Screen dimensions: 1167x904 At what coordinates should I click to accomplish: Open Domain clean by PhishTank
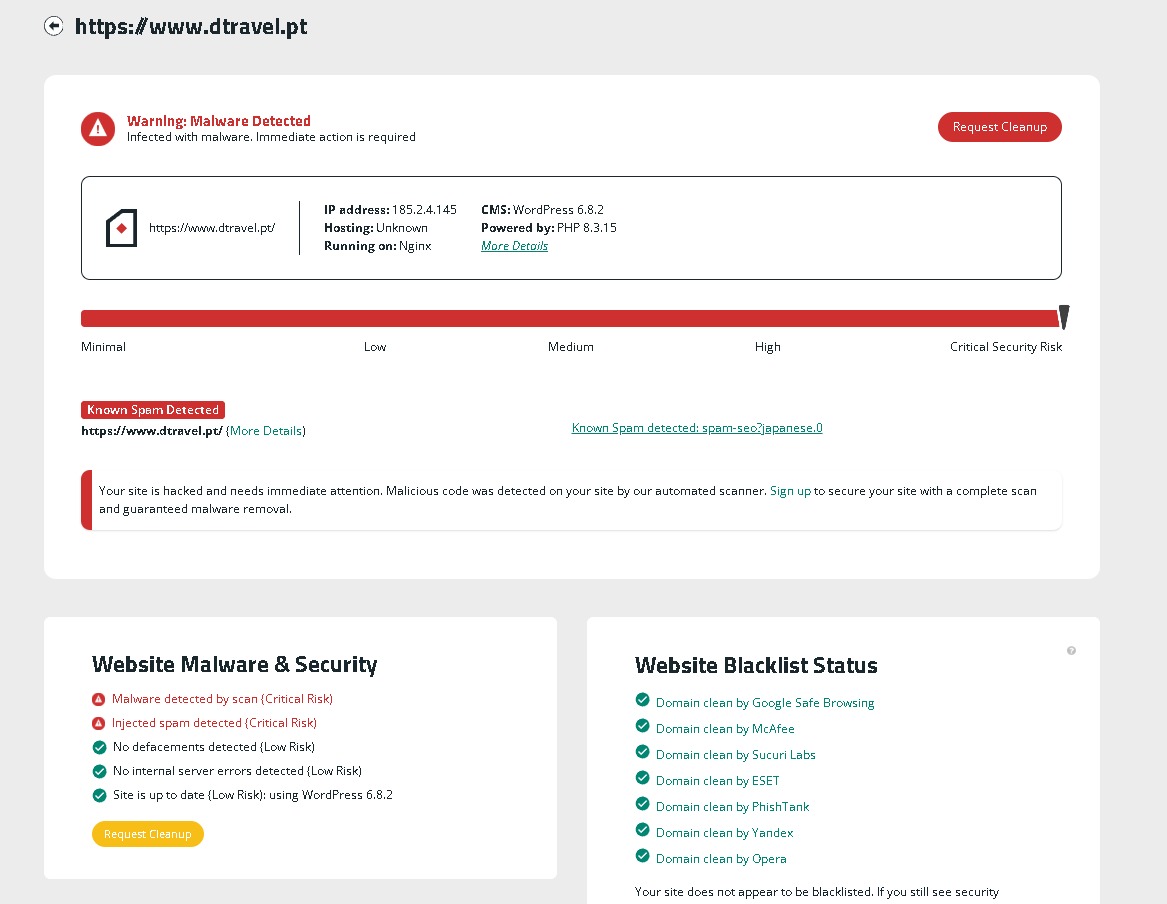[x=732, y=807]
